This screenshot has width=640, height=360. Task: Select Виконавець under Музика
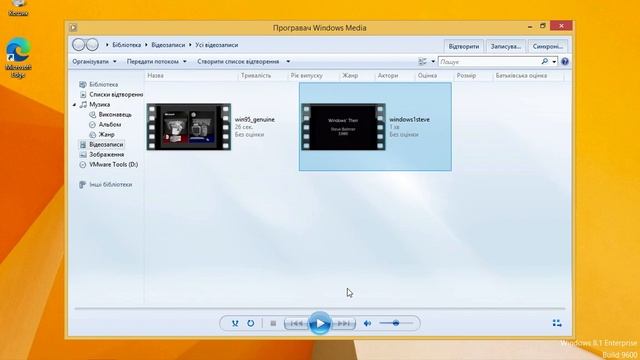(x=115, y=115)
